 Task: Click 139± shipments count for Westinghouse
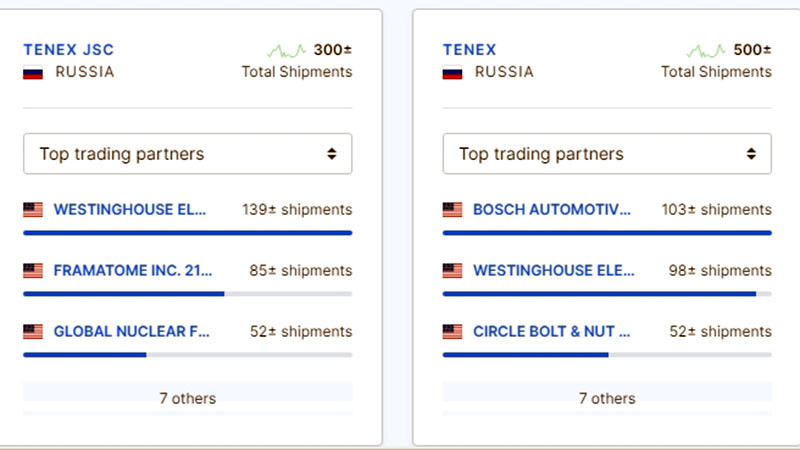[x=297, y=210]
